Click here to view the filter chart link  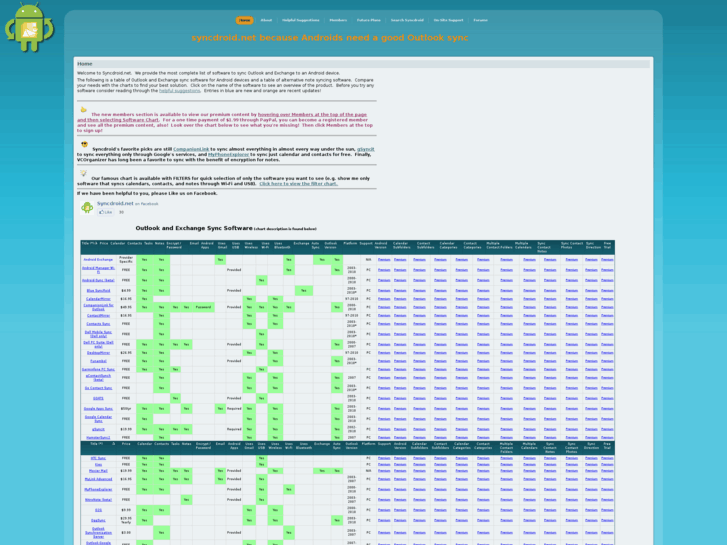[x=299, y=184]
